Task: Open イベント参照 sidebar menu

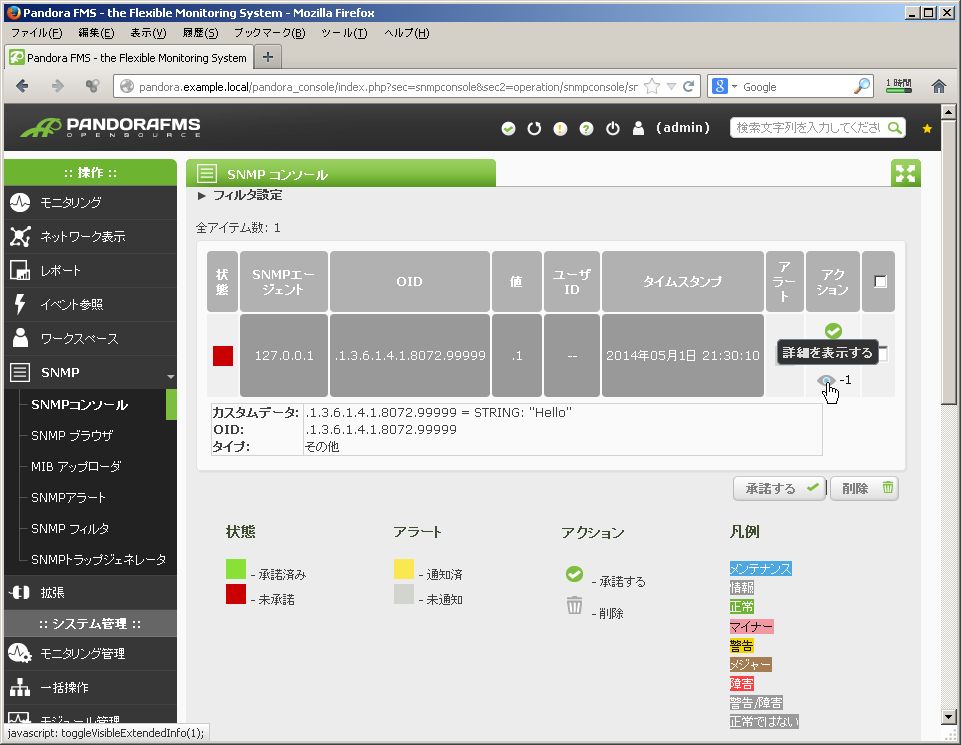Action: coord(90,304)
